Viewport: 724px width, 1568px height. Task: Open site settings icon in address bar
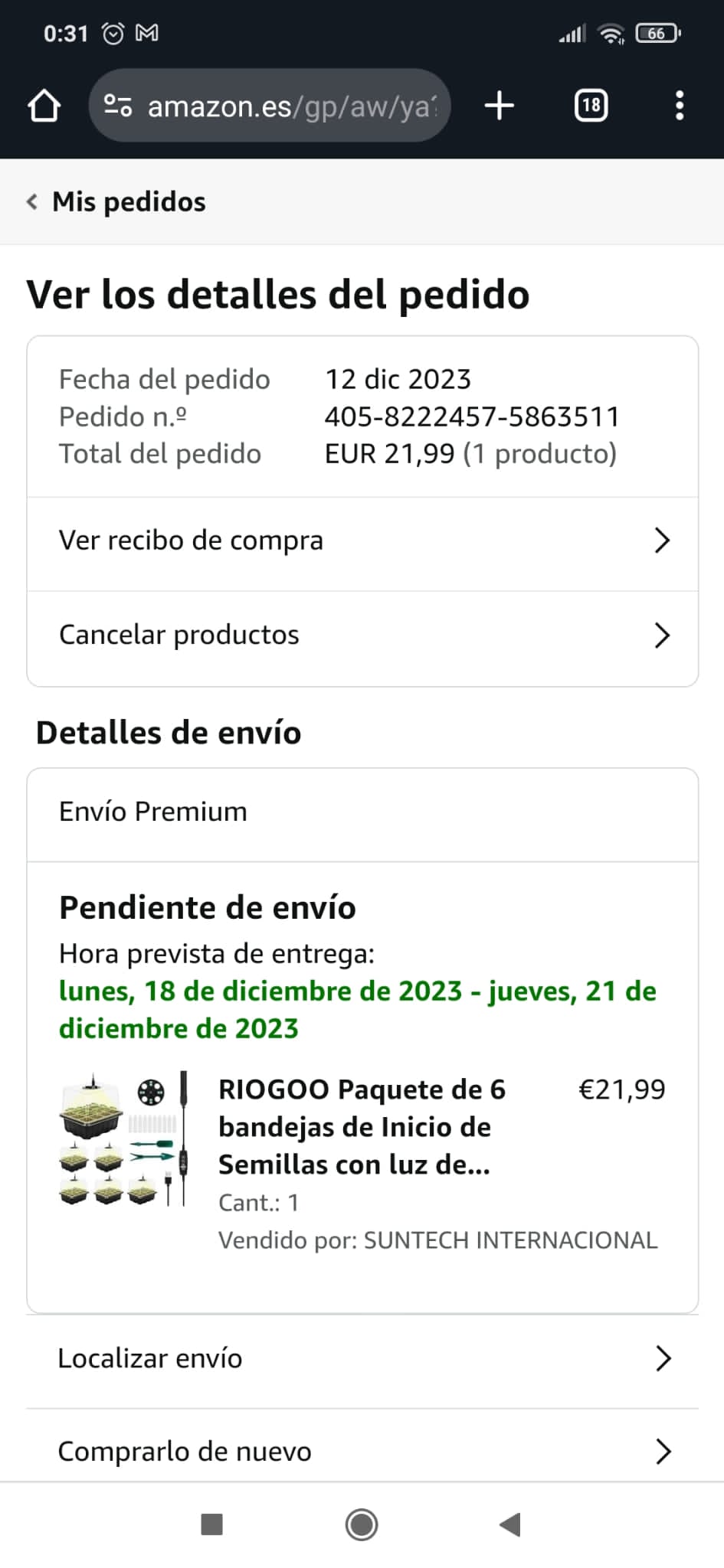point(118,106)
